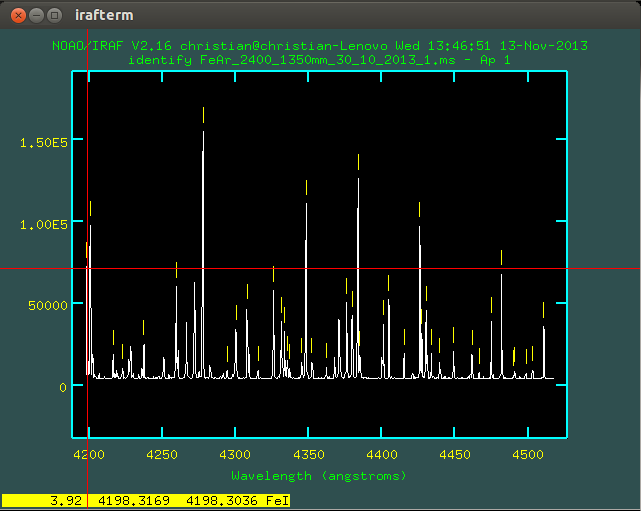Click the FeI label in the status line
Image resolution: width=641 pixels, height=511 pixels.
click(x=276, y=500)
